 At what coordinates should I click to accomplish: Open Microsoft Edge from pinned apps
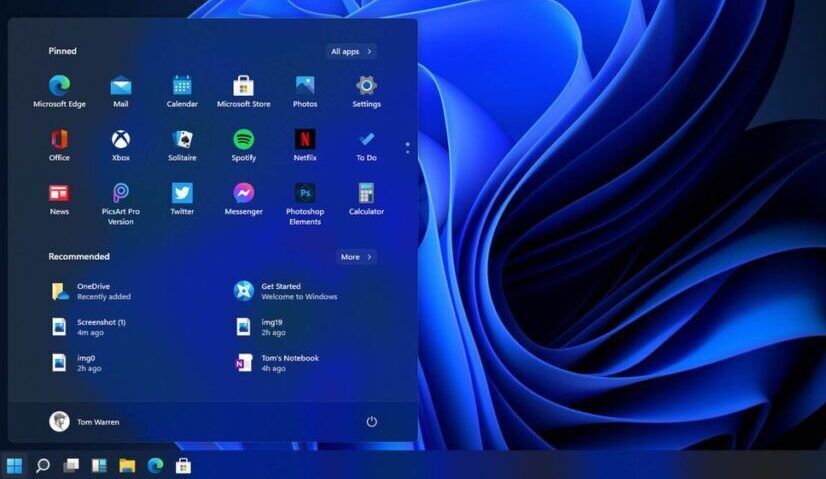tap(59, 92)
